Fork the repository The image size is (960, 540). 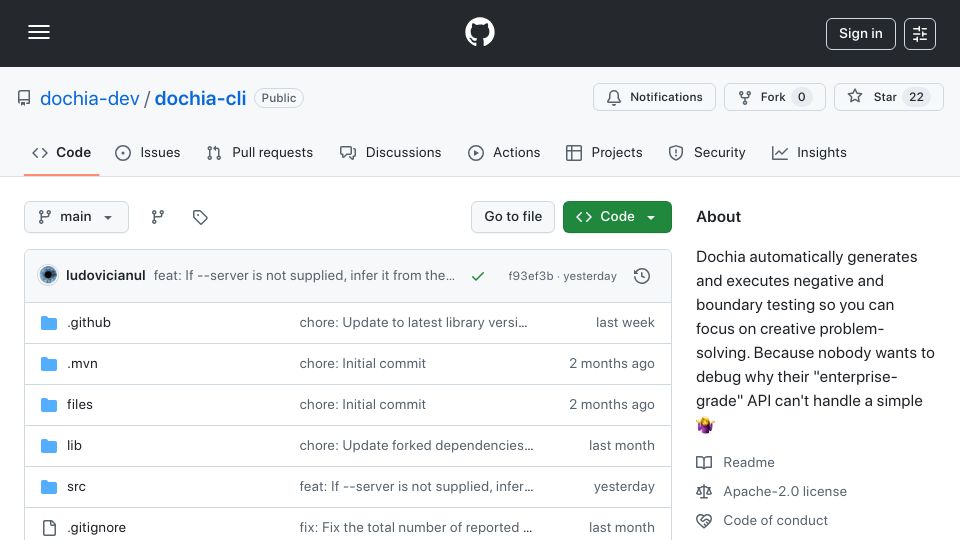point(774,97)
